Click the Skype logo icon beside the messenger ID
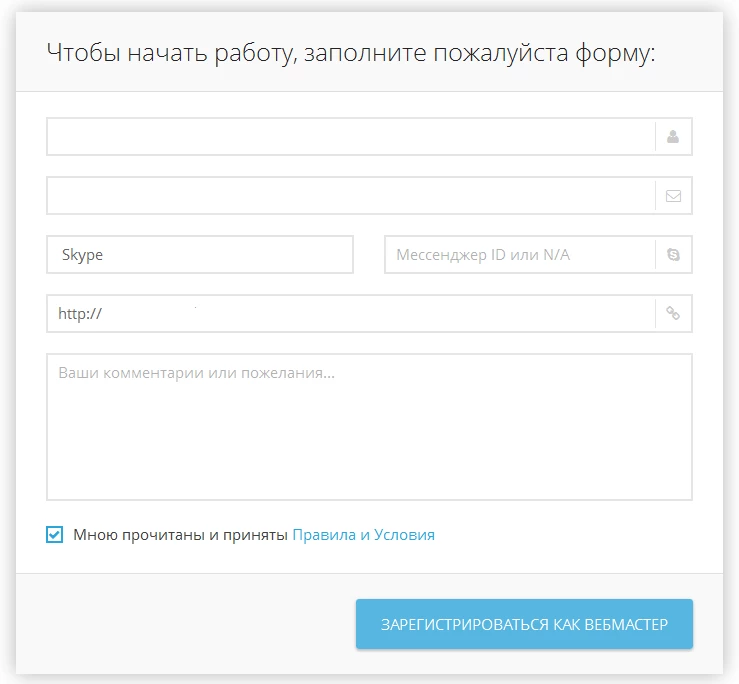 pos(673,255)
